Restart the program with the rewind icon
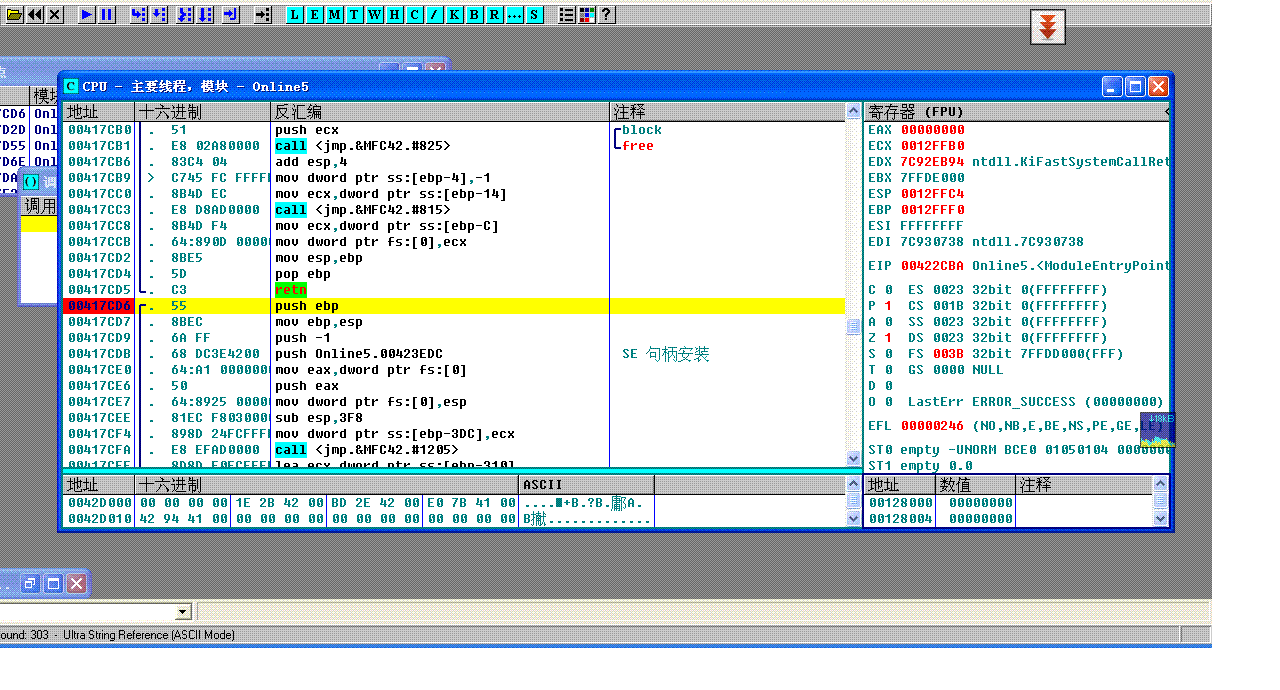 click(x=34, y=15)
